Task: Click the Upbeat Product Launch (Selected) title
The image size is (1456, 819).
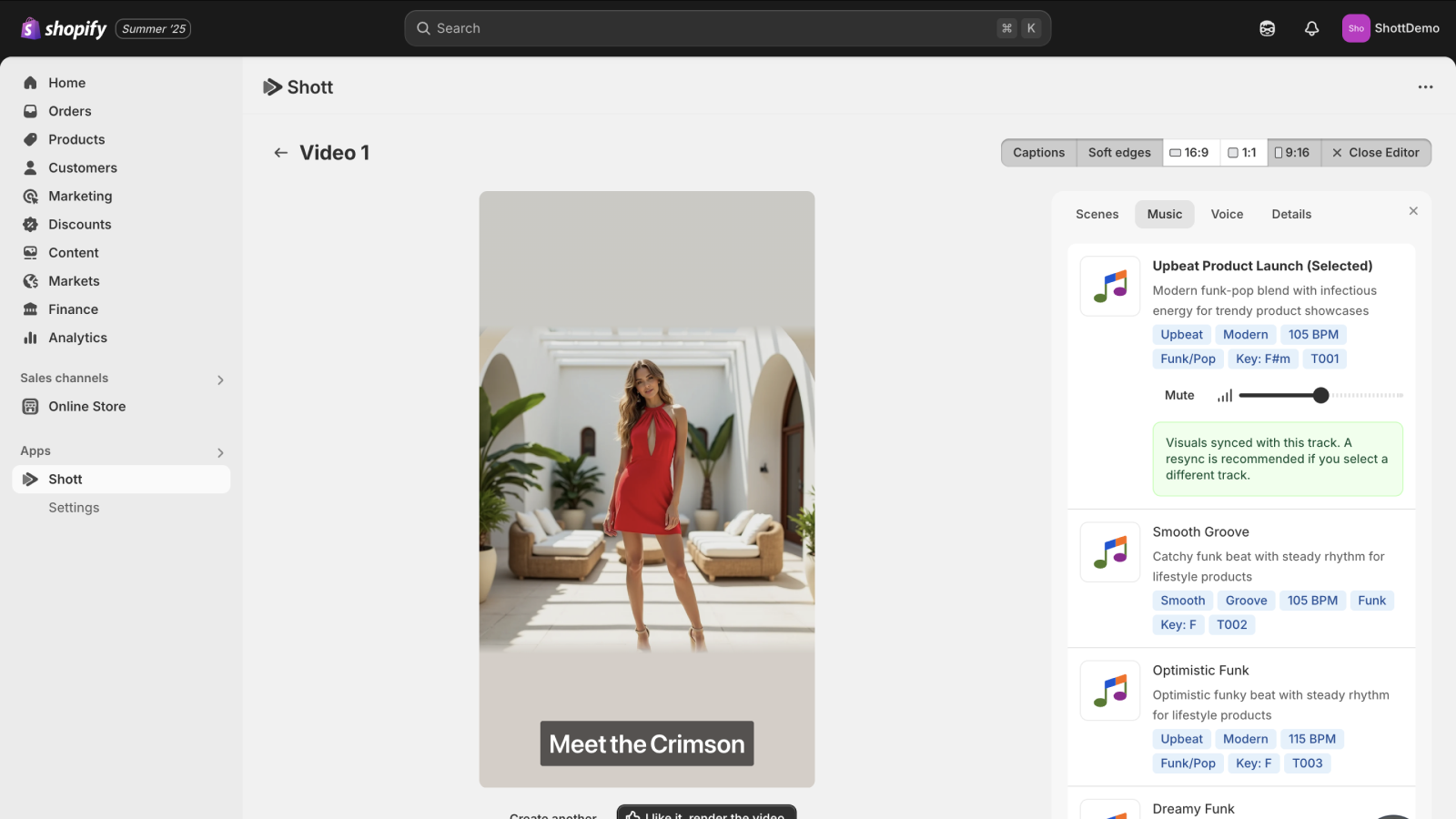Action: pos(1262,266)
